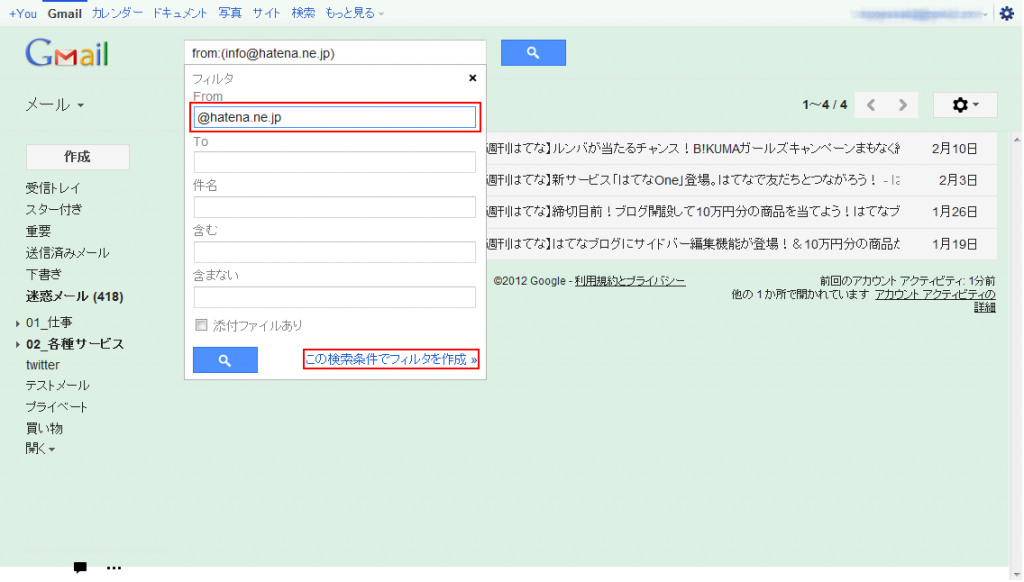Open the chat bubble icon at bottom left
Viewport: 1024px width, 582px height.
(79, 567)
